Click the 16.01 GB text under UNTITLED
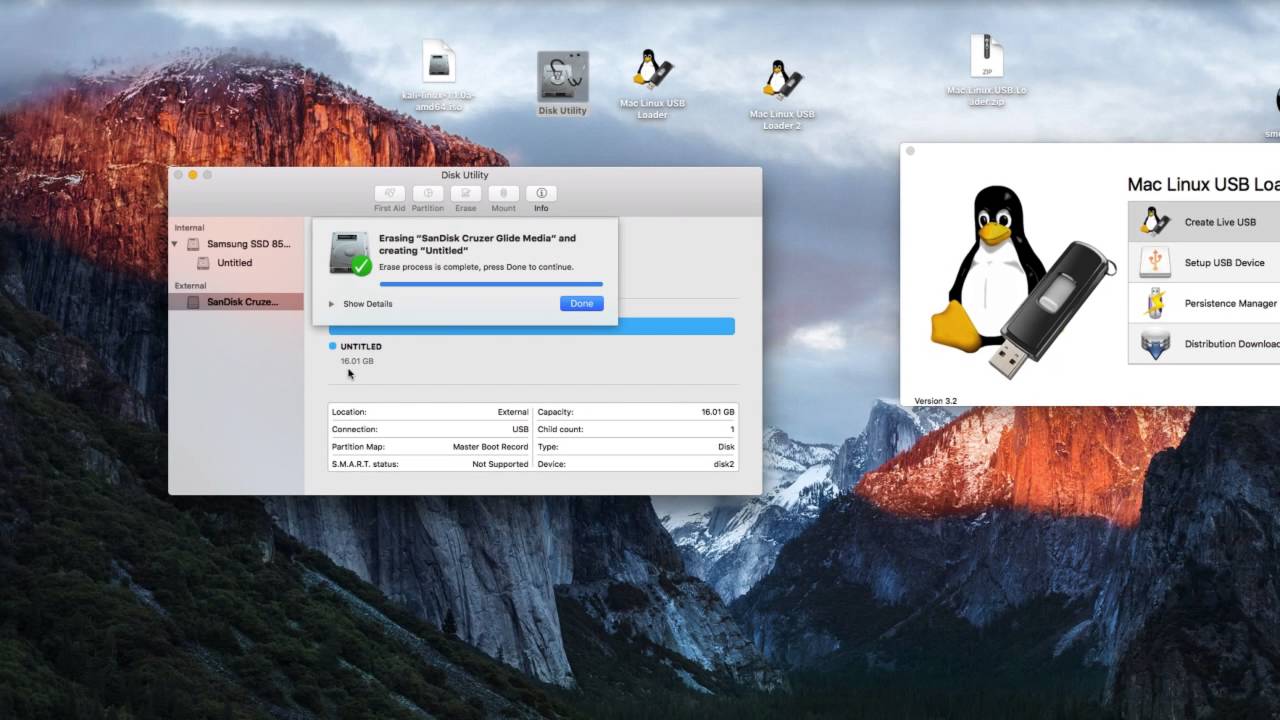The image size is (1280, 720). 357,361
